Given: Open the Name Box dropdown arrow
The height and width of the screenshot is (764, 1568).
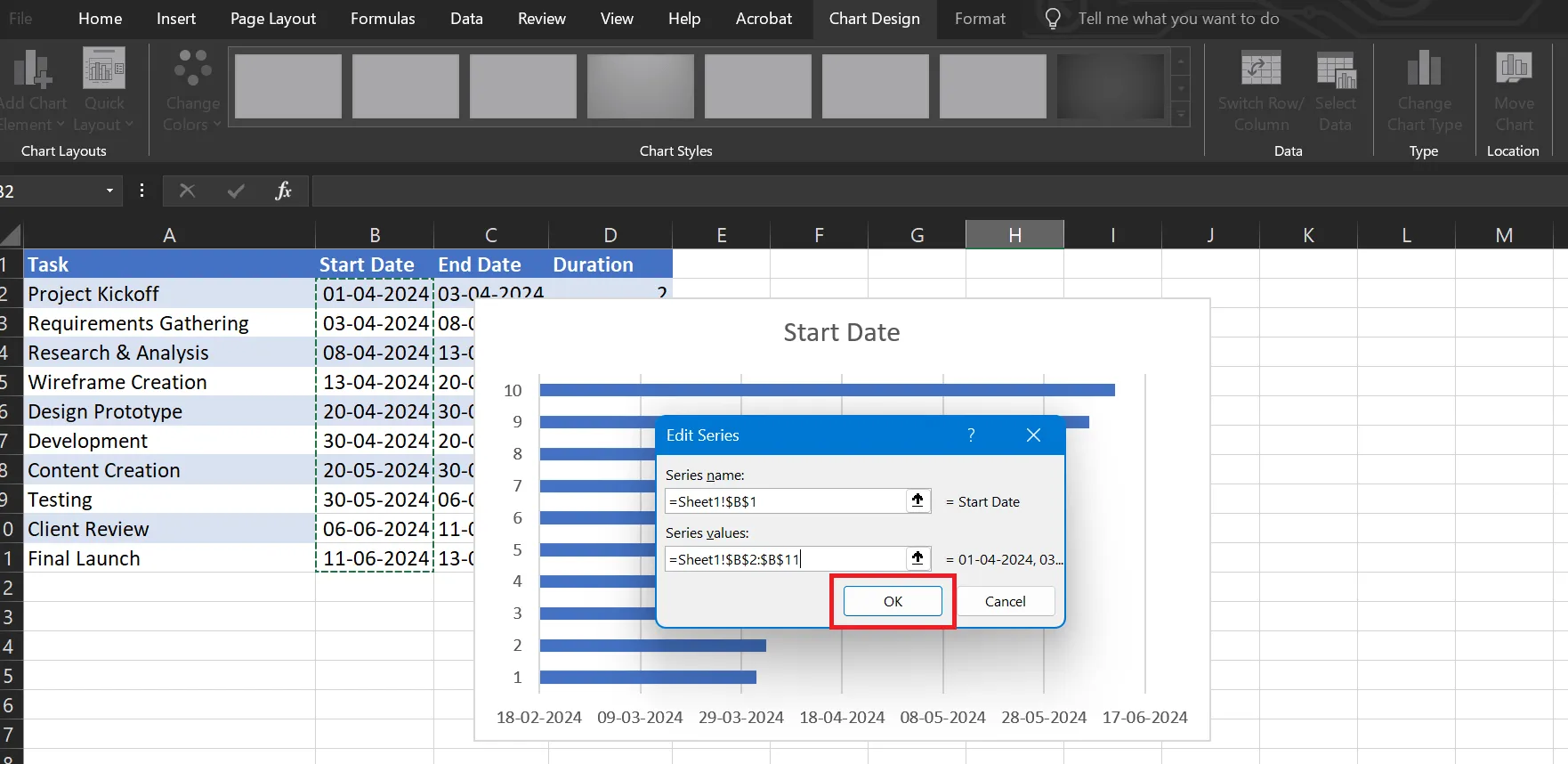Looking at the screenshot, I should [109, 191].
